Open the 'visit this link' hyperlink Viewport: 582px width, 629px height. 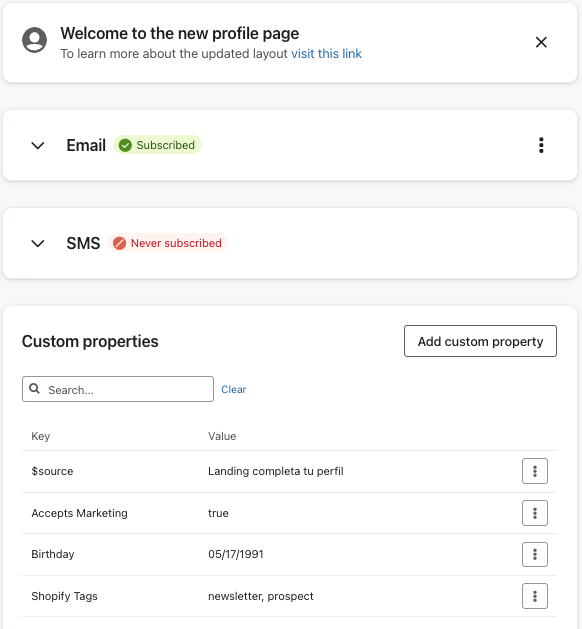[x=326, y=54]
